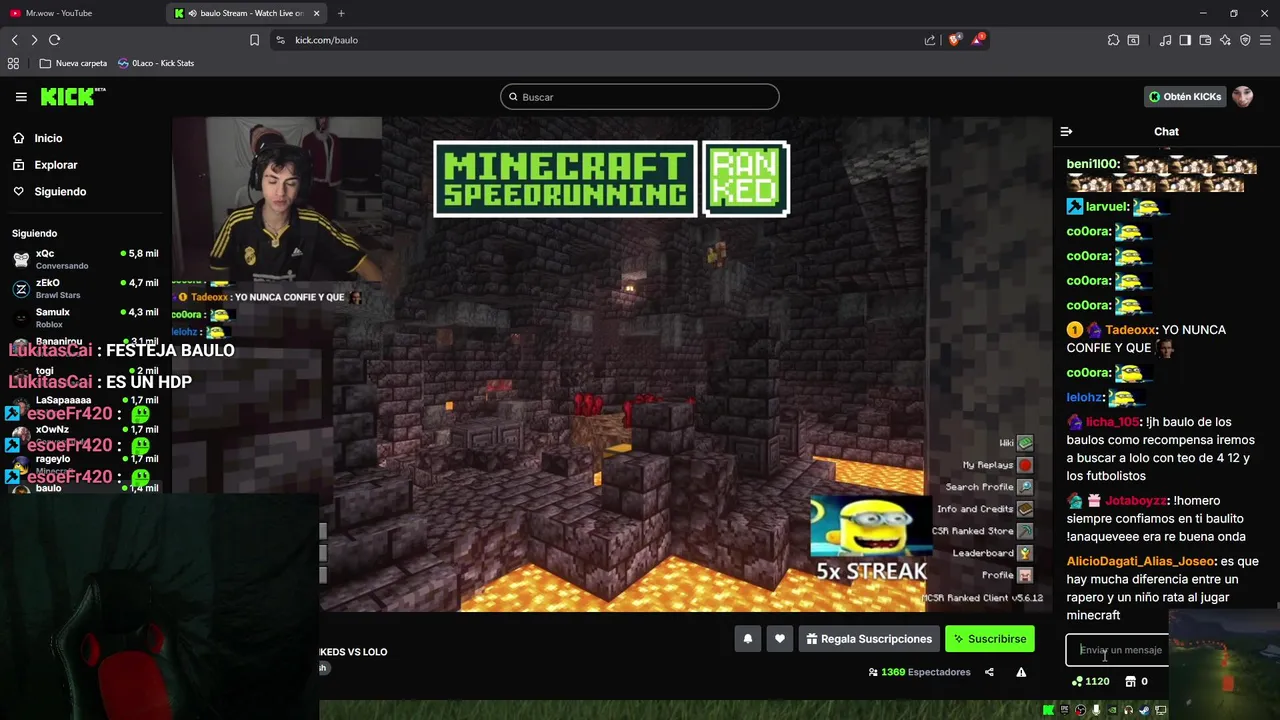Click username licha_105 in chat
The image size is (1280, 720).
(x=1112, y=422)
